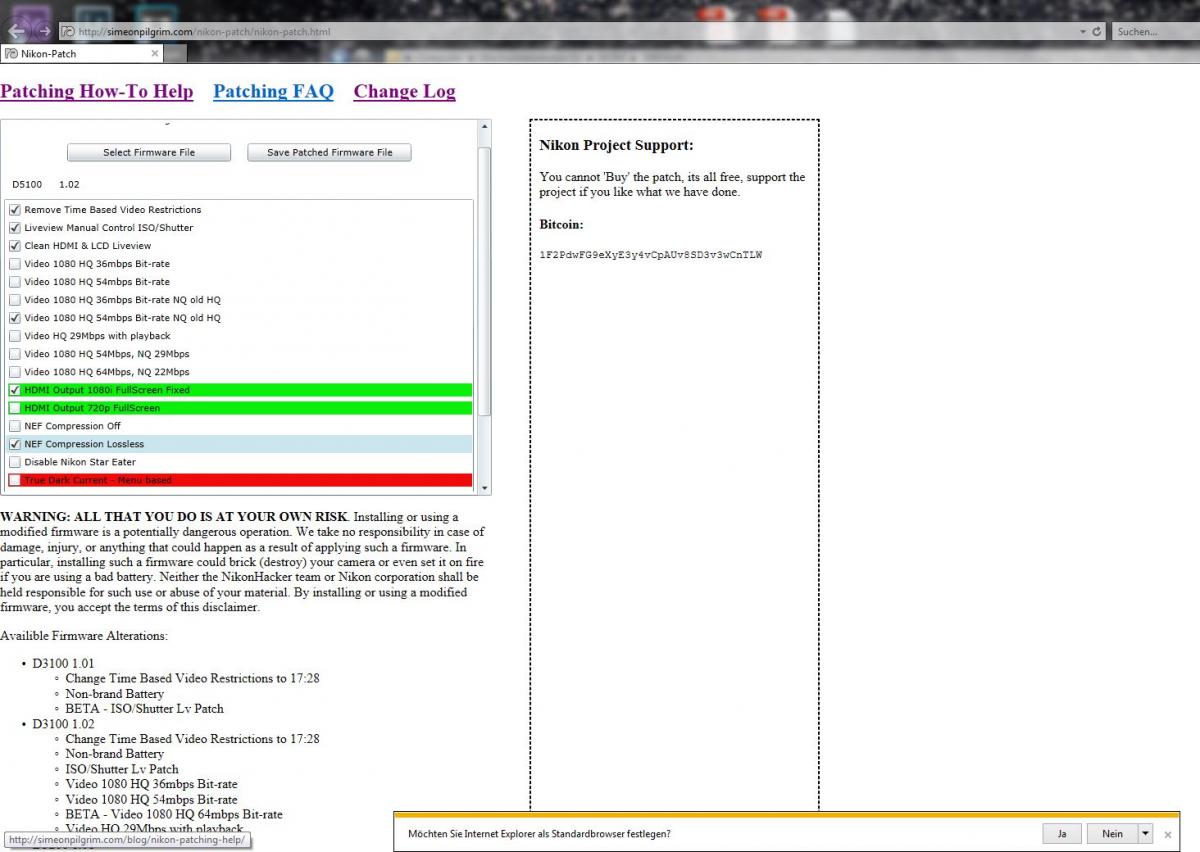Image resolution: width=1200 pixels, height=852 pixels.
Task: Uncheck Liveview Manual Control ISO/Shutter
Action: (x=15, y=228)
